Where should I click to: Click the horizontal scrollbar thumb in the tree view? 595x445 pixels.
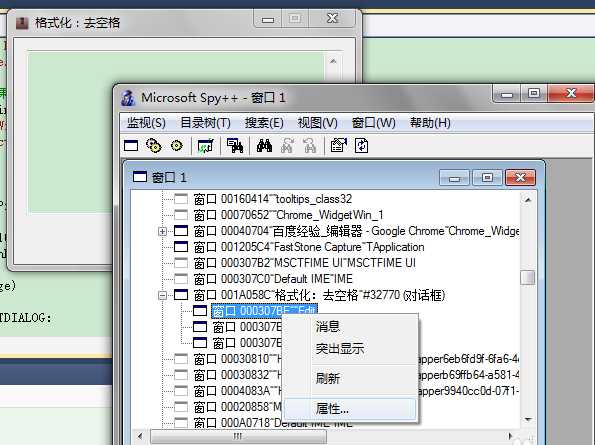coord(238,436)
